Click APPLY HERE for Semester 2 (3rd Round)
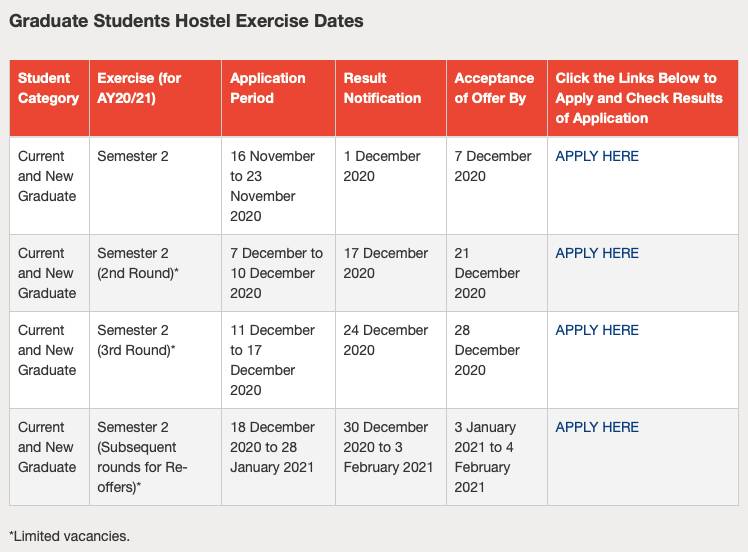Screen dimensions: 748x552 (x=597, y=330)
